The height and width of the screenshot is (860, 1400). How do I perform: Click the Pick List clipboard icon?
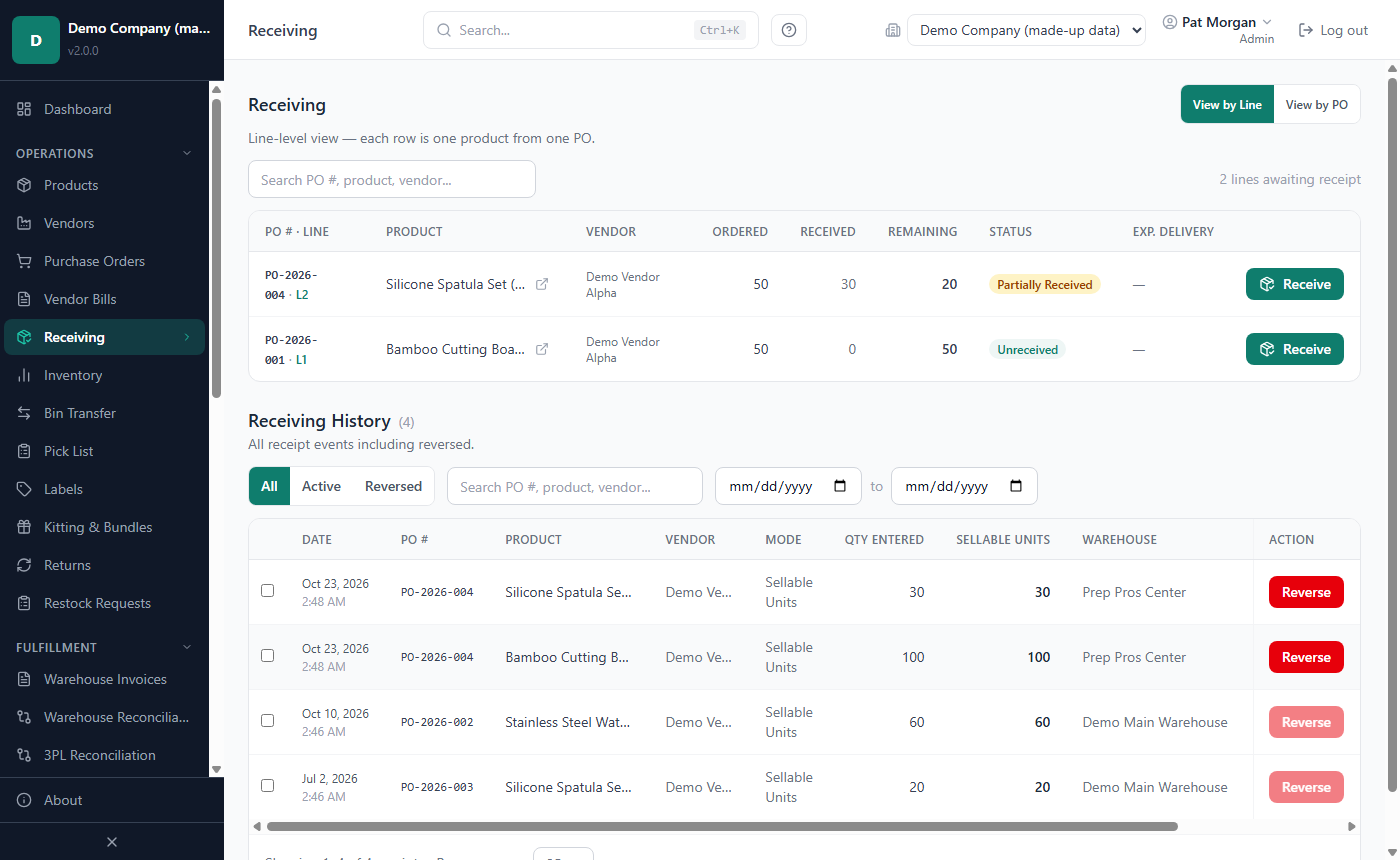click(x=24, y=451)
